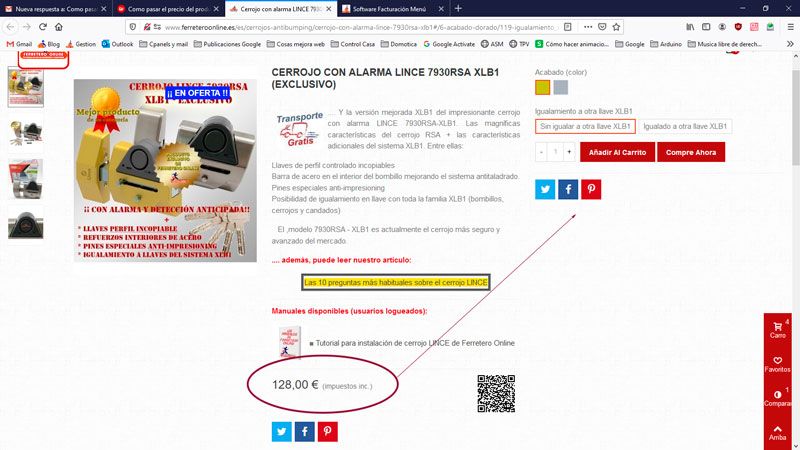Open 'Google Activate' bookmark
800x450 pixels.
coord(449,44)
